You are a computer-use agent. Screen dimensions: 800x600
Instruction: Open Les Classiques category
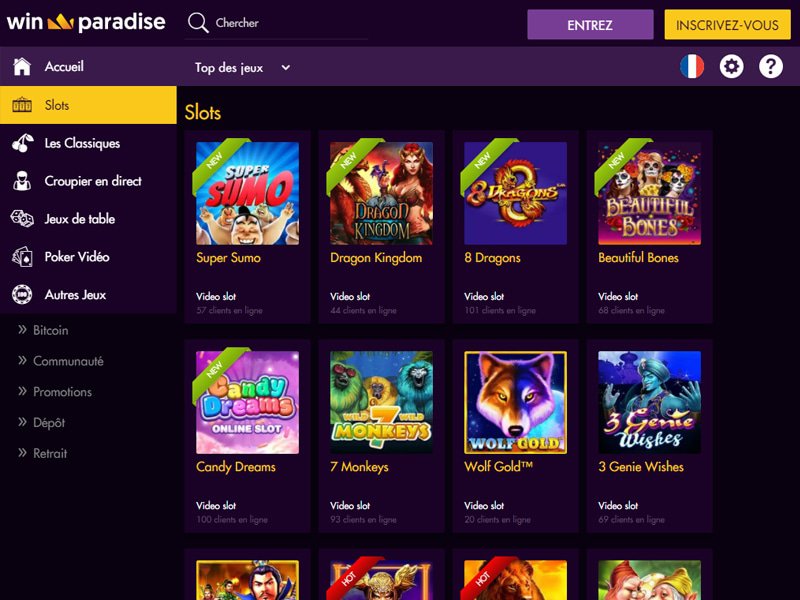point(88,143)
